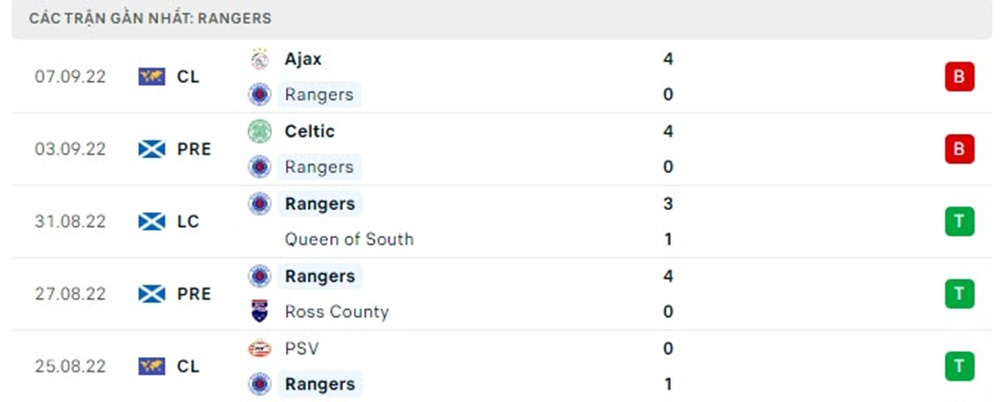The image size is (1000, 402).
Task: Open the Ross County team link
Action: click(336, 312)
